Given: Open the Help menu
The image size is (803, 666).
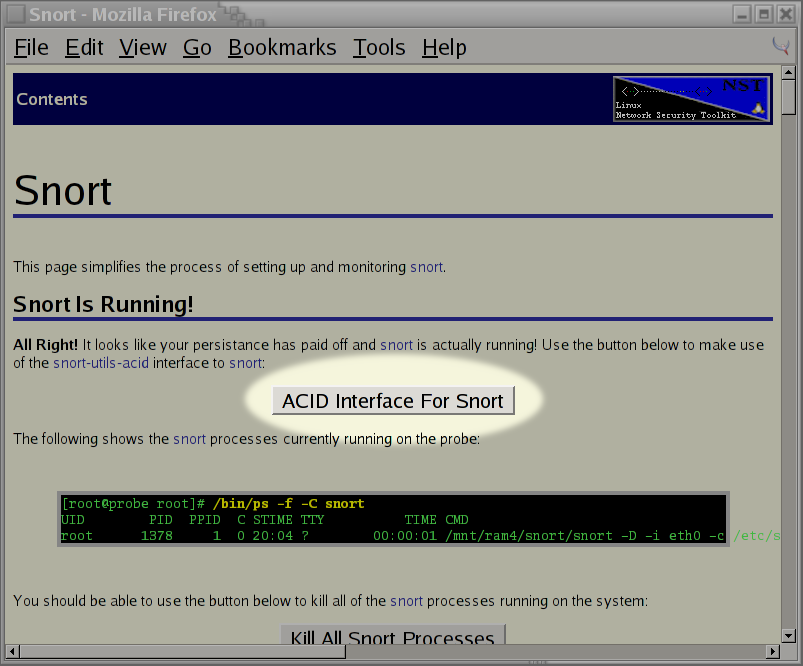Looking at the screenshot, I should 444,48.
